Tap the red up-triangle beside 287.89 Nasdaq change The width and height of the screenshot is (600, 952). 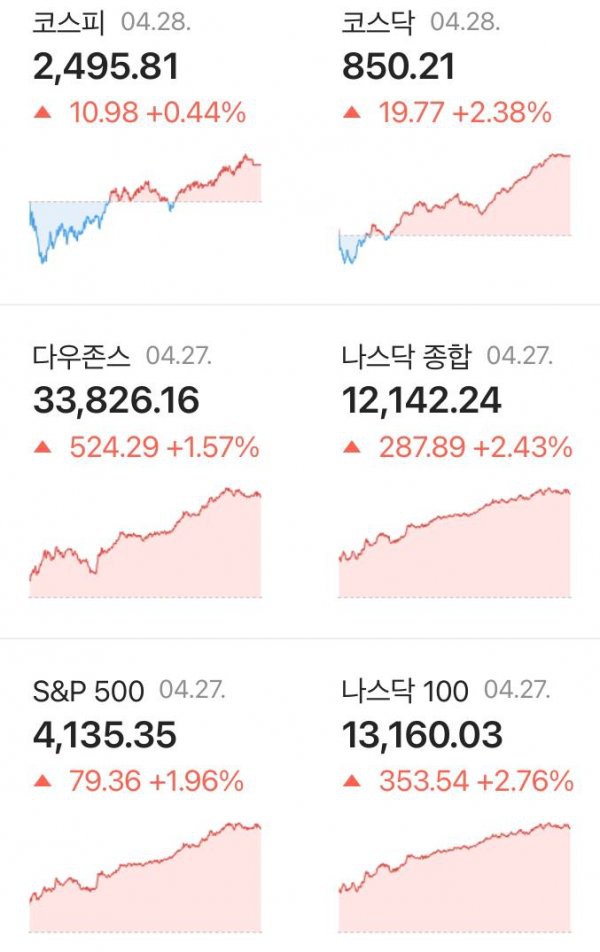coord(352,447)
